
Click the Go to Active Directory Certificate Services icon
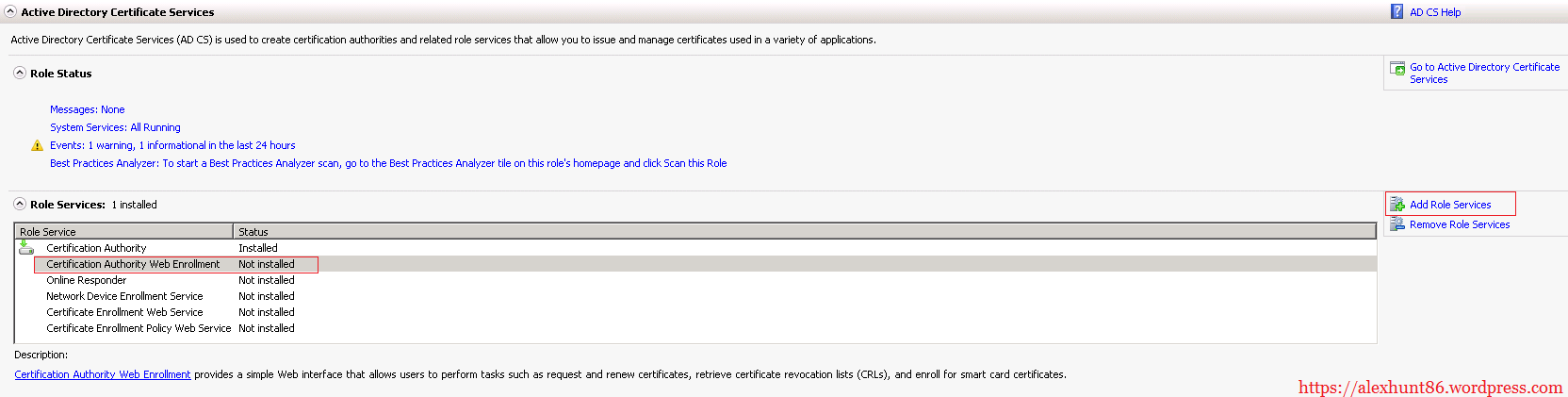(1398, 69)
